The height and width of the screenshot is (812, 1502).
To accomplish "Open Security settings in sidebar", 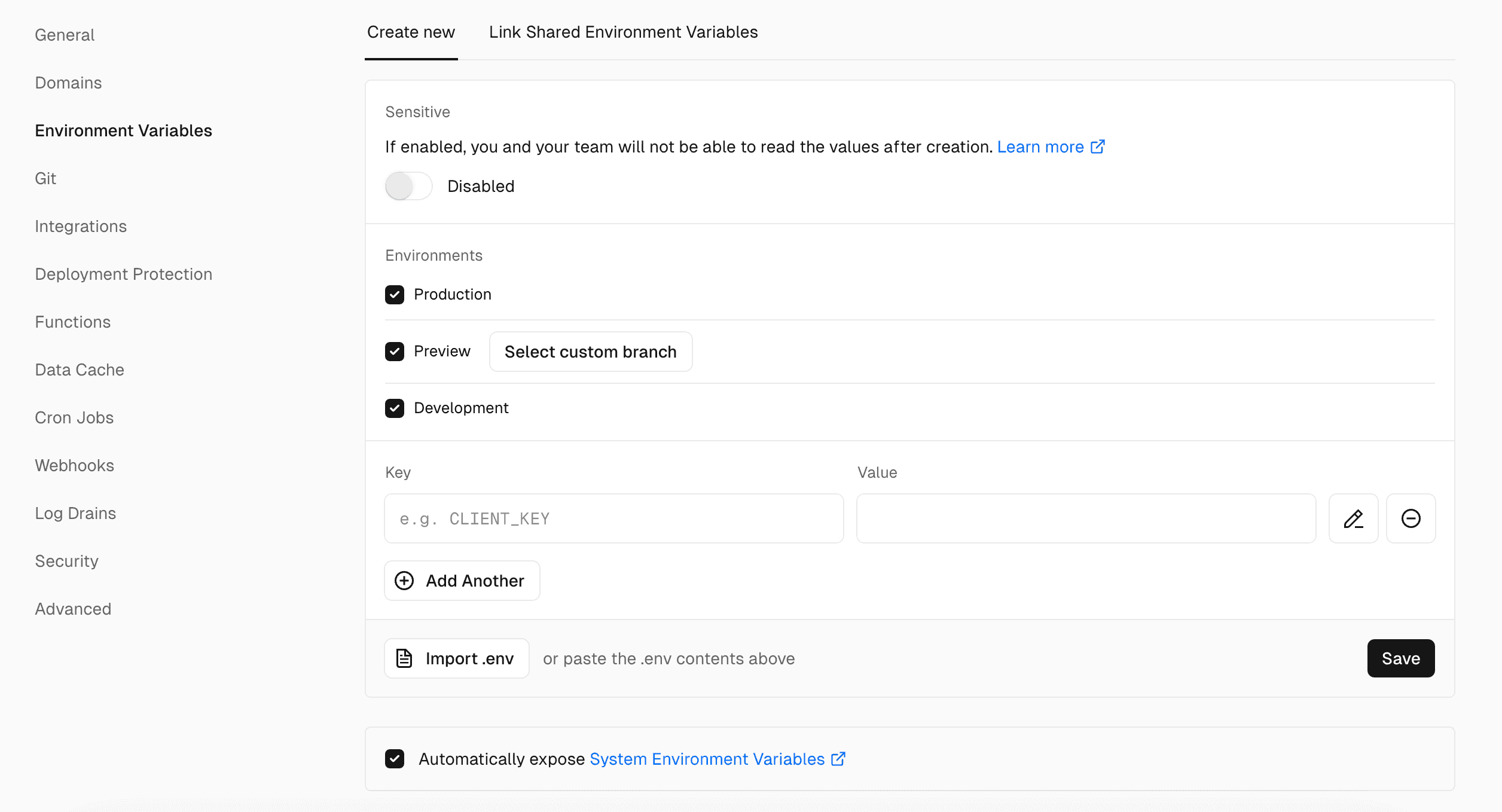I will pyautogui.click(x=66, y=561).
